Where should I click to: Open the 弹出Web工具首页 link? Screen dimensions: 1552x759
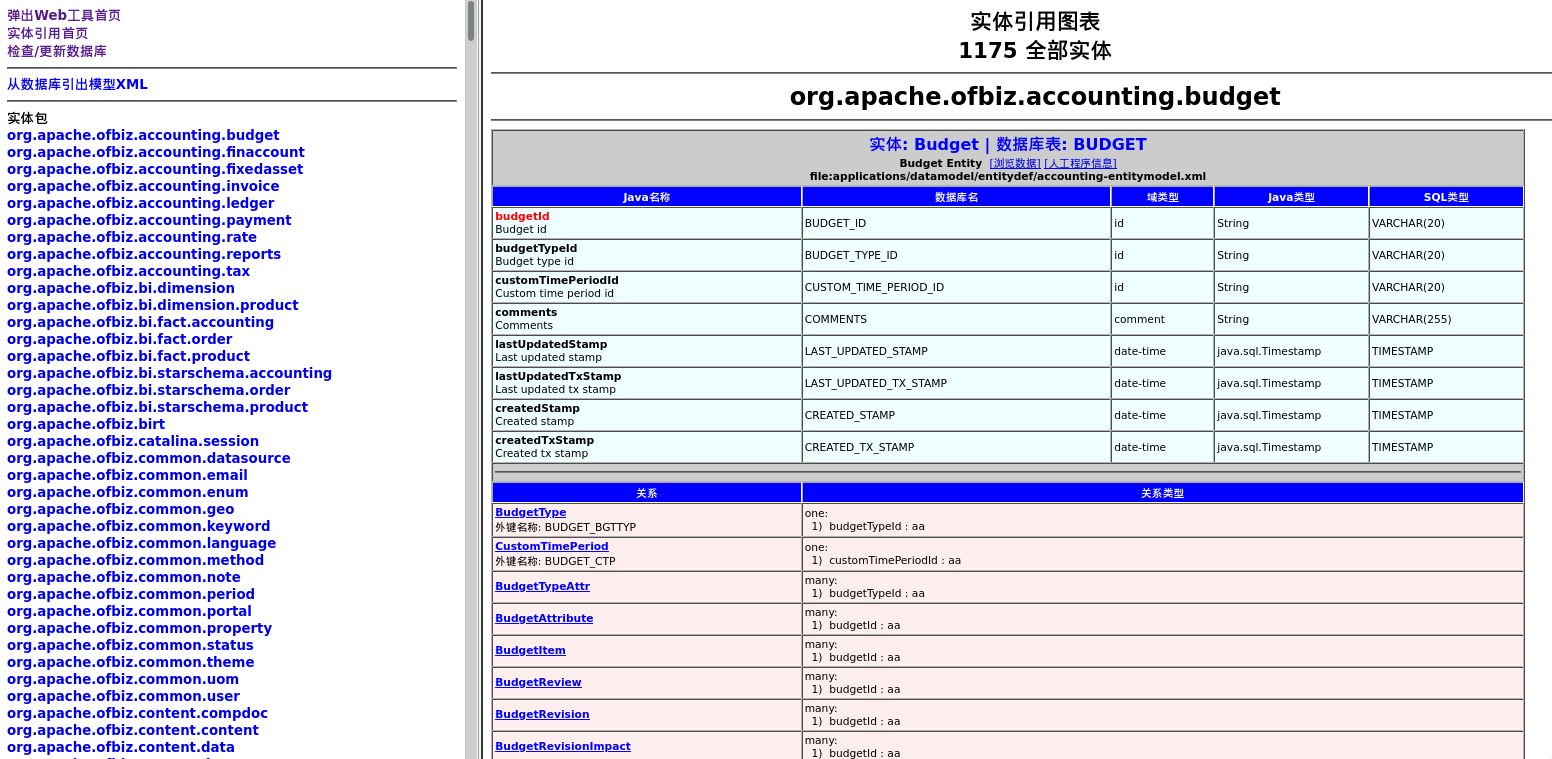coord(64,16)
